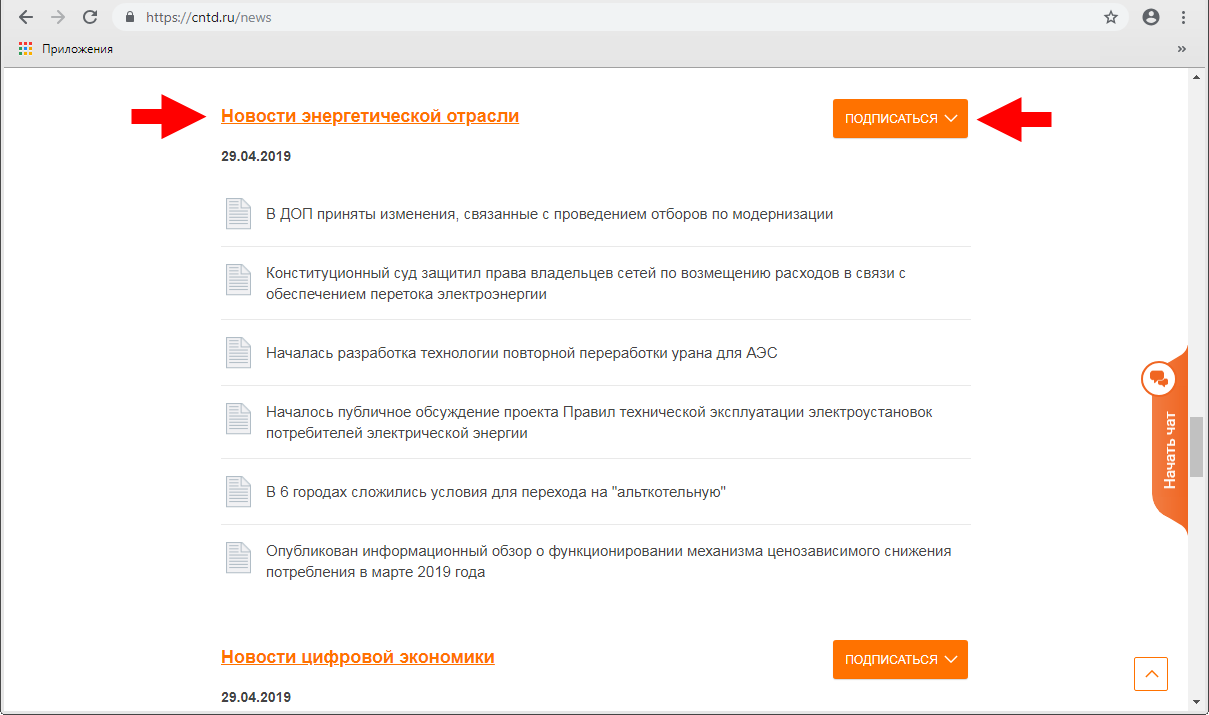This screenshot has height=715, width=1209.
Task: Expand Подписаться dropdown for energy news
Action: coord(900,119)
